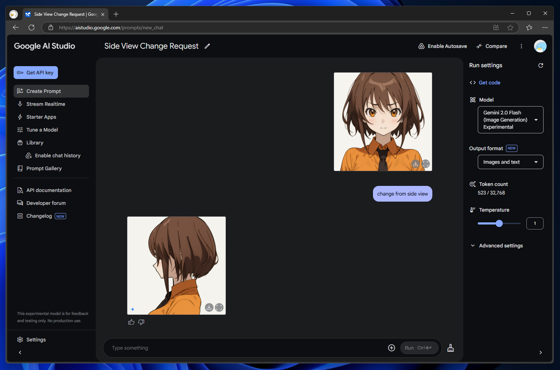Give thumbs up to the response
560x370 pixels.
131,322
